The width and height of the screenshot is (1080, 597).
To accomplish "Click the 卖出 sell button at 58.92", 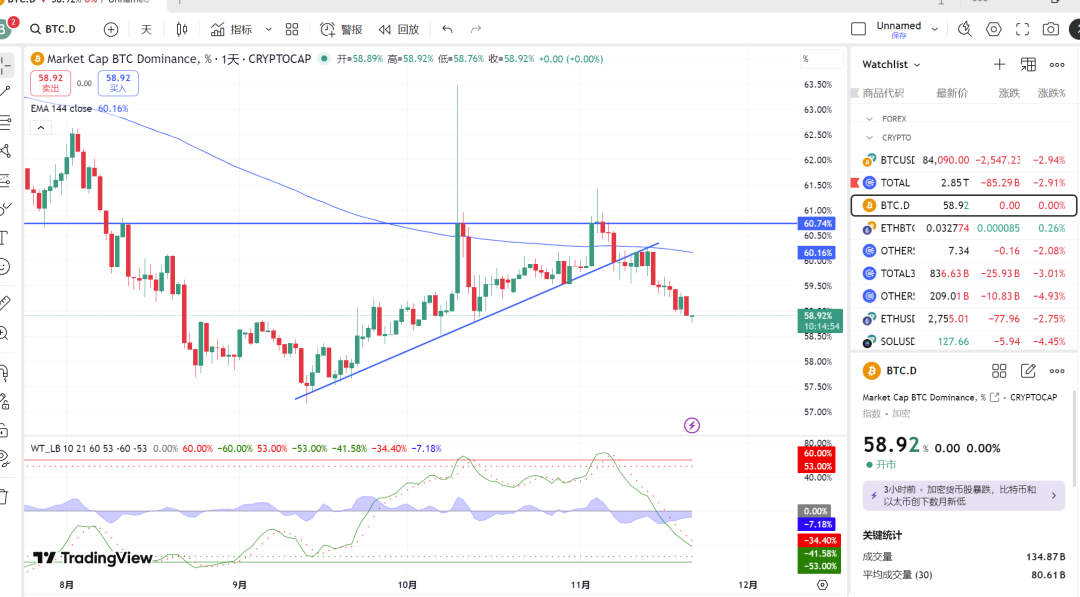I will (x=50, y=83).
